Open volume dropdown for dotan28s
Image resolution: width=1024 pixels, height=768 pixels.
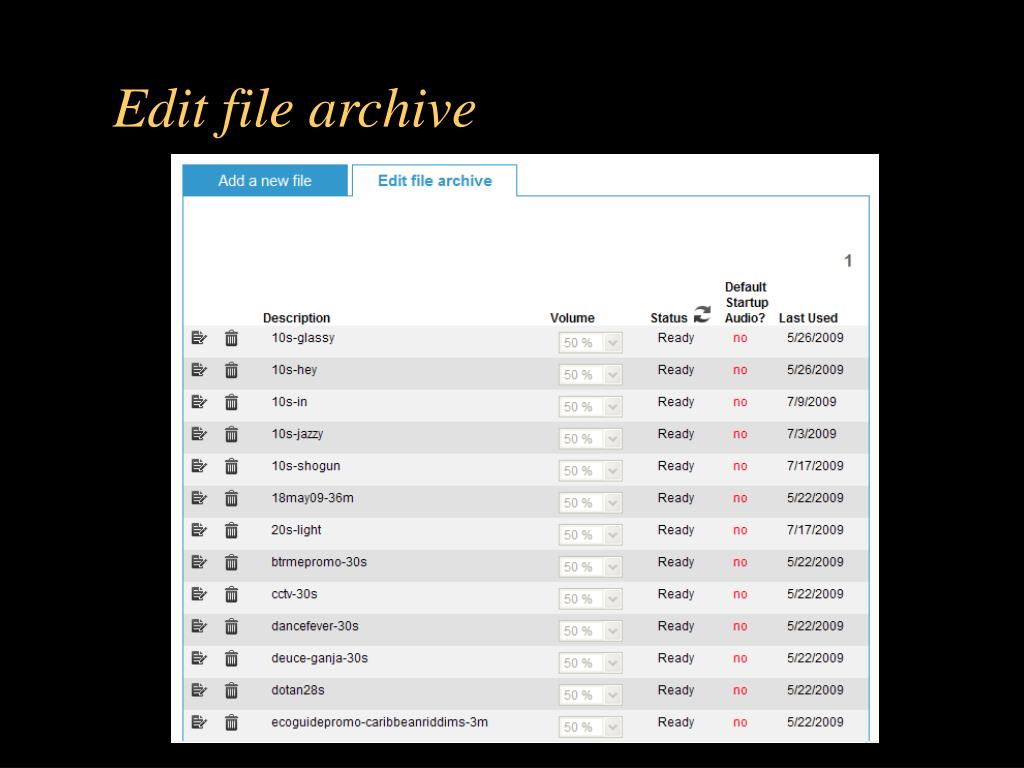click(x=590, y=694)
